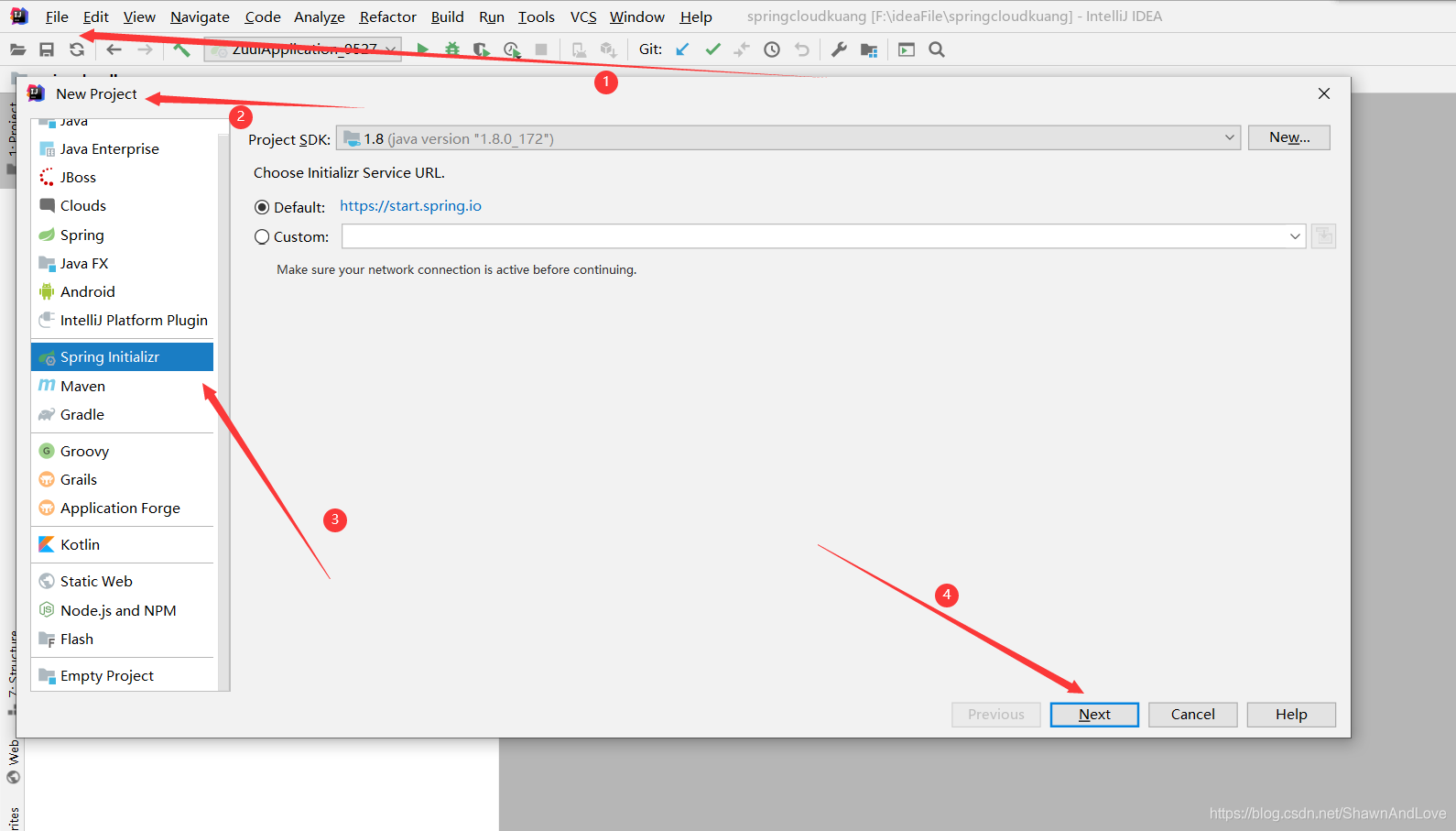
Task: Open Project Structure folder icon
Action: 869,49
